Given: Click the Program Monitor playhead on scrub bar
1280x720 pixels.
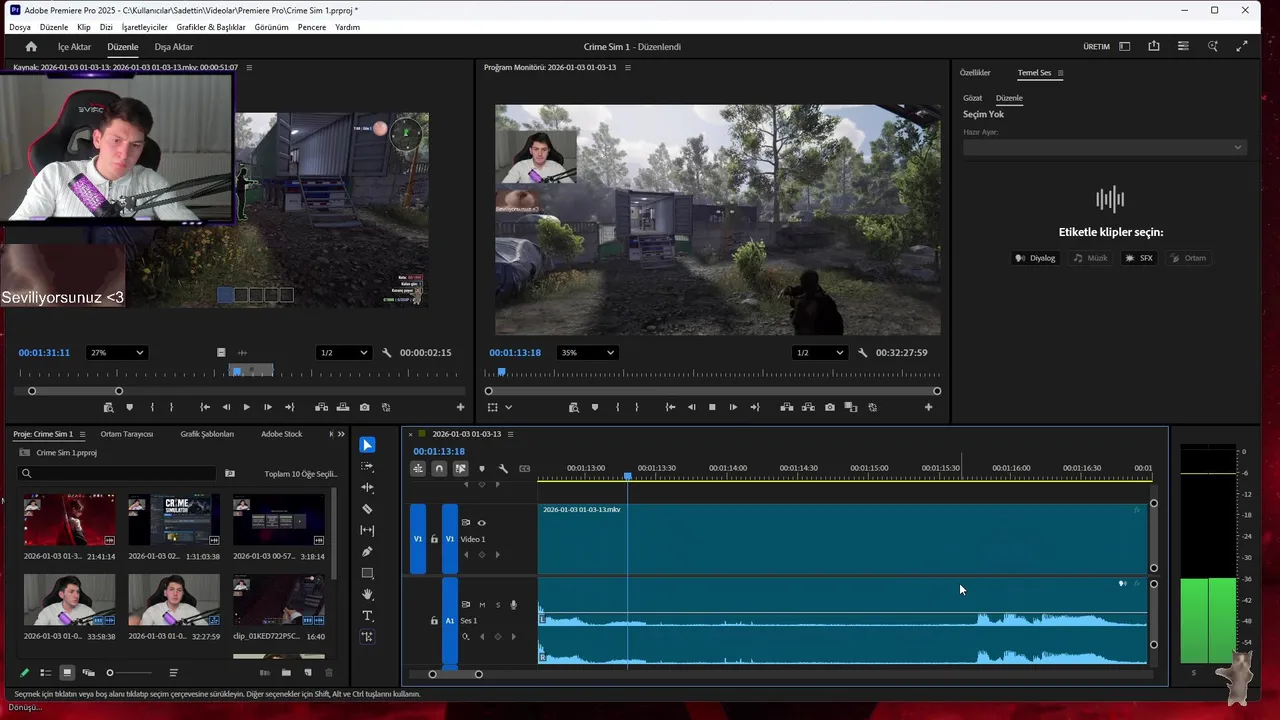Looking at the screenshot, I should (x=501, y=373).
